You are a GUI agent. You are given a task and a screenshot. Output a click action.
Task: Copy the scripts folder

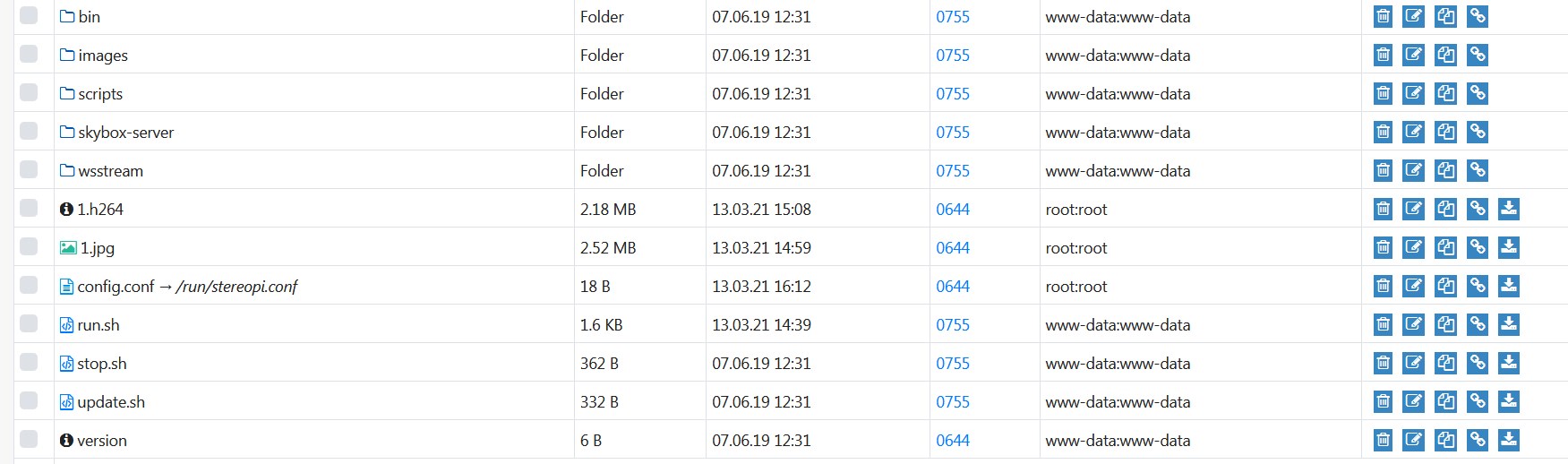pos(1445,93)
